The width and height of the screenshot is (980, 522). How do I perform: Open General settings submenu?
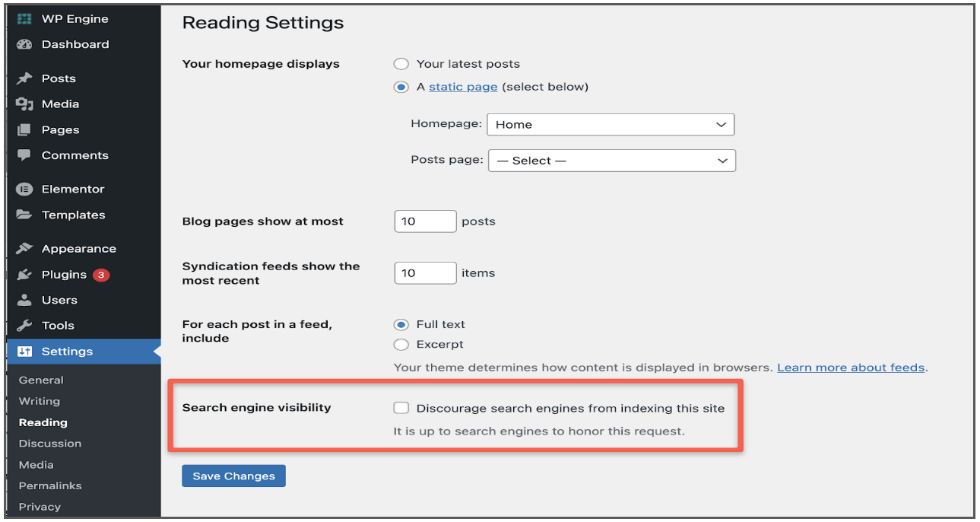click(41, 380)
